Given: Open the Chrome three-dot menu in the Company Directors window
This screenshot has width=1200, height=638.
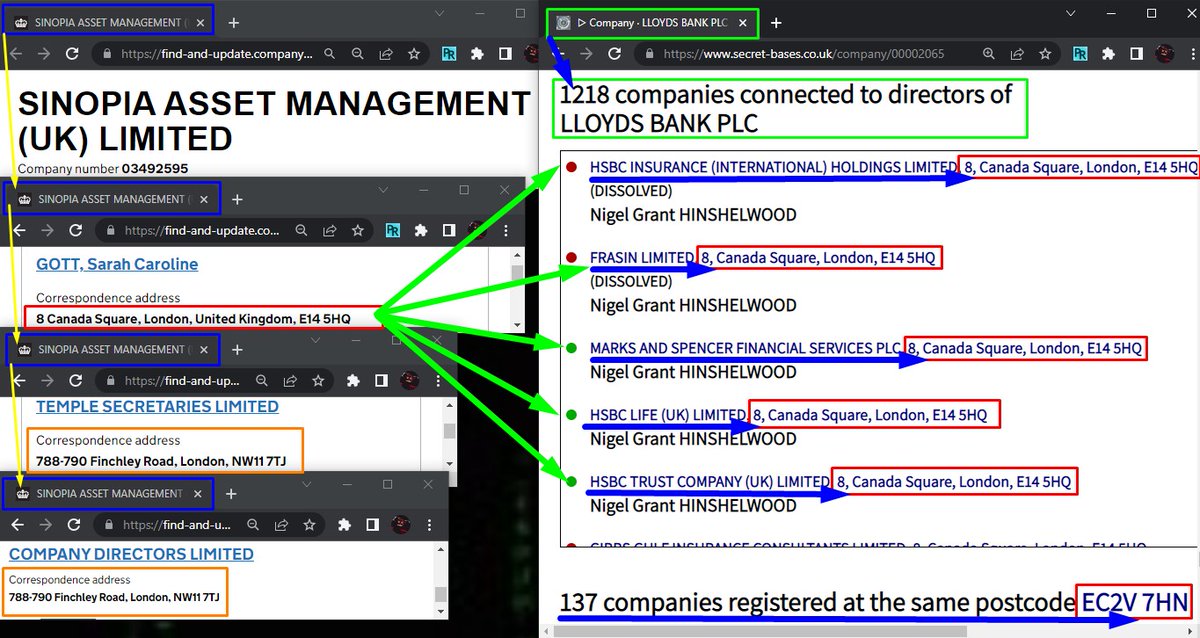Looking at the screenshot, I should click(427, 525).
